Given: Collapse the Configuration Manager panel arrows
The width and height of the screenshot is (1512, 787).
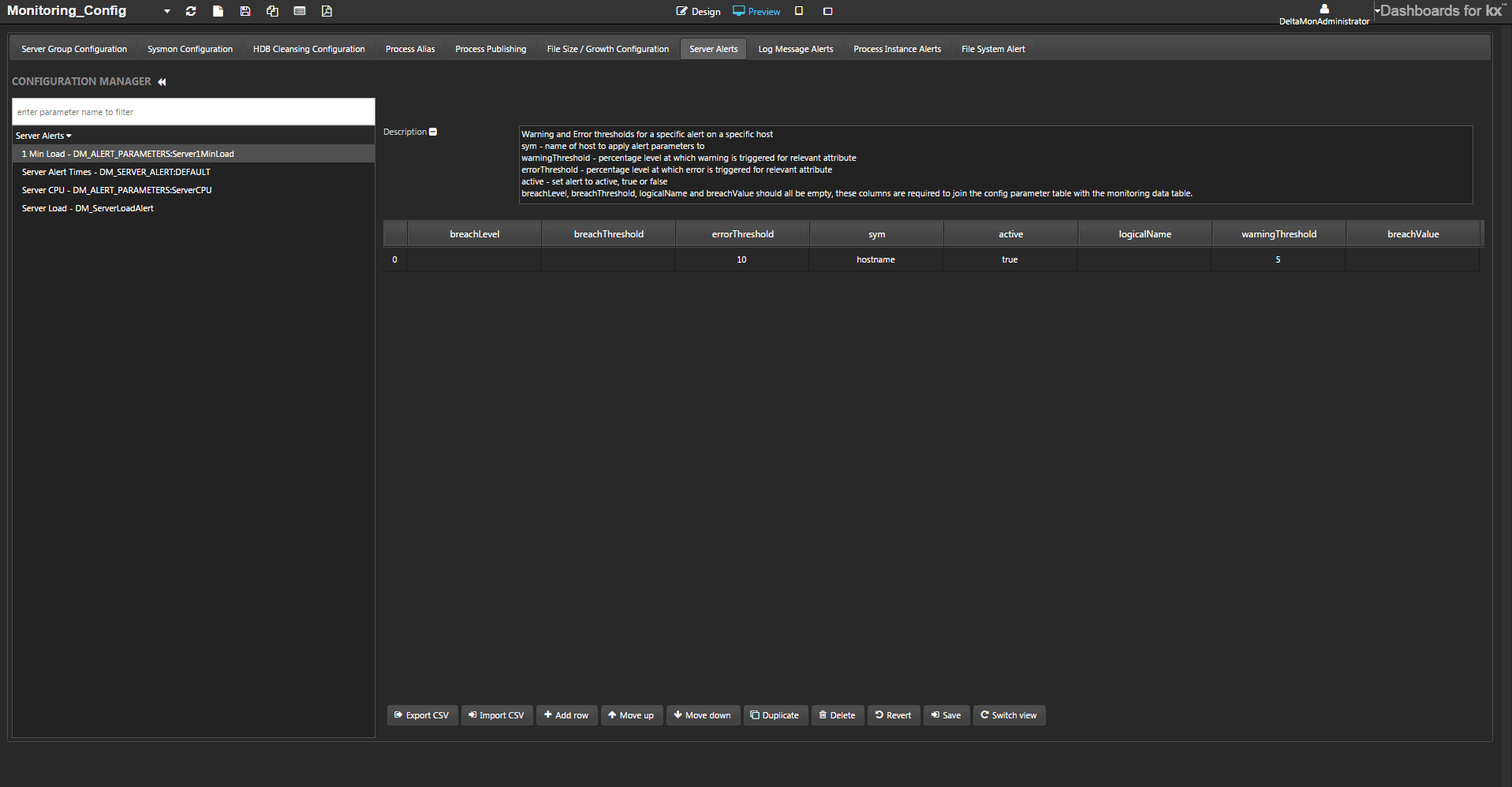Looking at the screenshot, I should (x=162, y=82).
